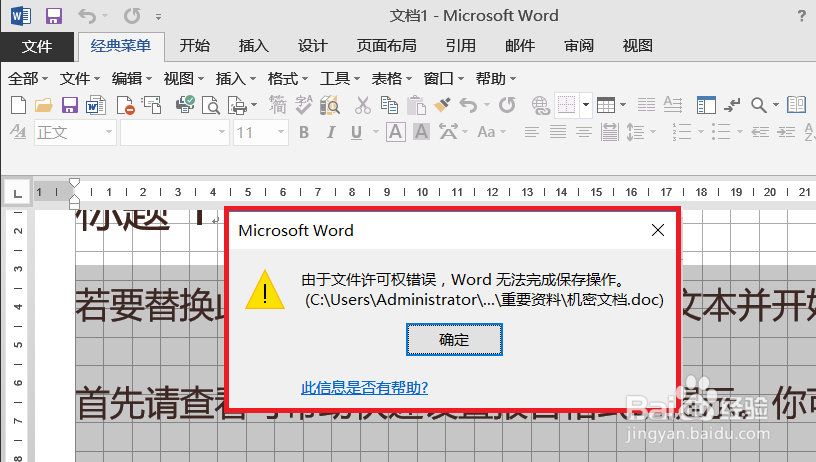816x462 pixels.
Task: Toggle Bold formatting button
Action: coord(304,133)
